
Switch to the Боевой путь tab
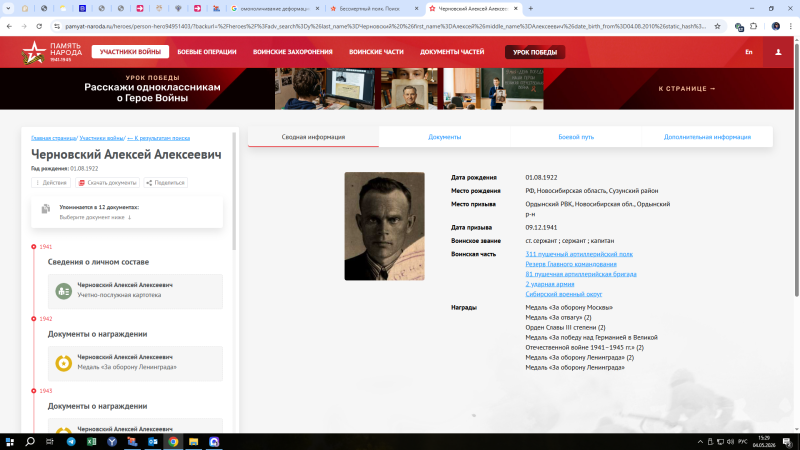576,137
